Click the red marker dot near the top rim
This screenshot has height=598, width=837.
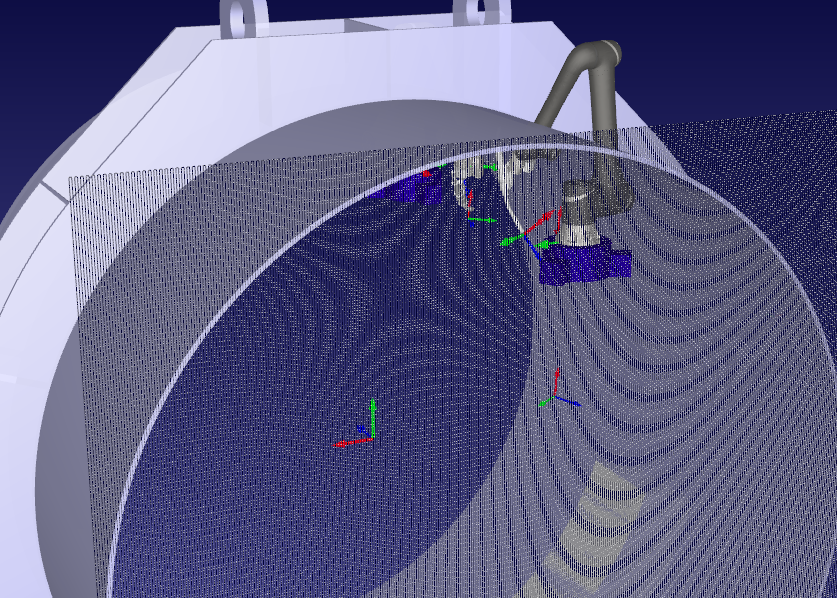coord(428,174)
